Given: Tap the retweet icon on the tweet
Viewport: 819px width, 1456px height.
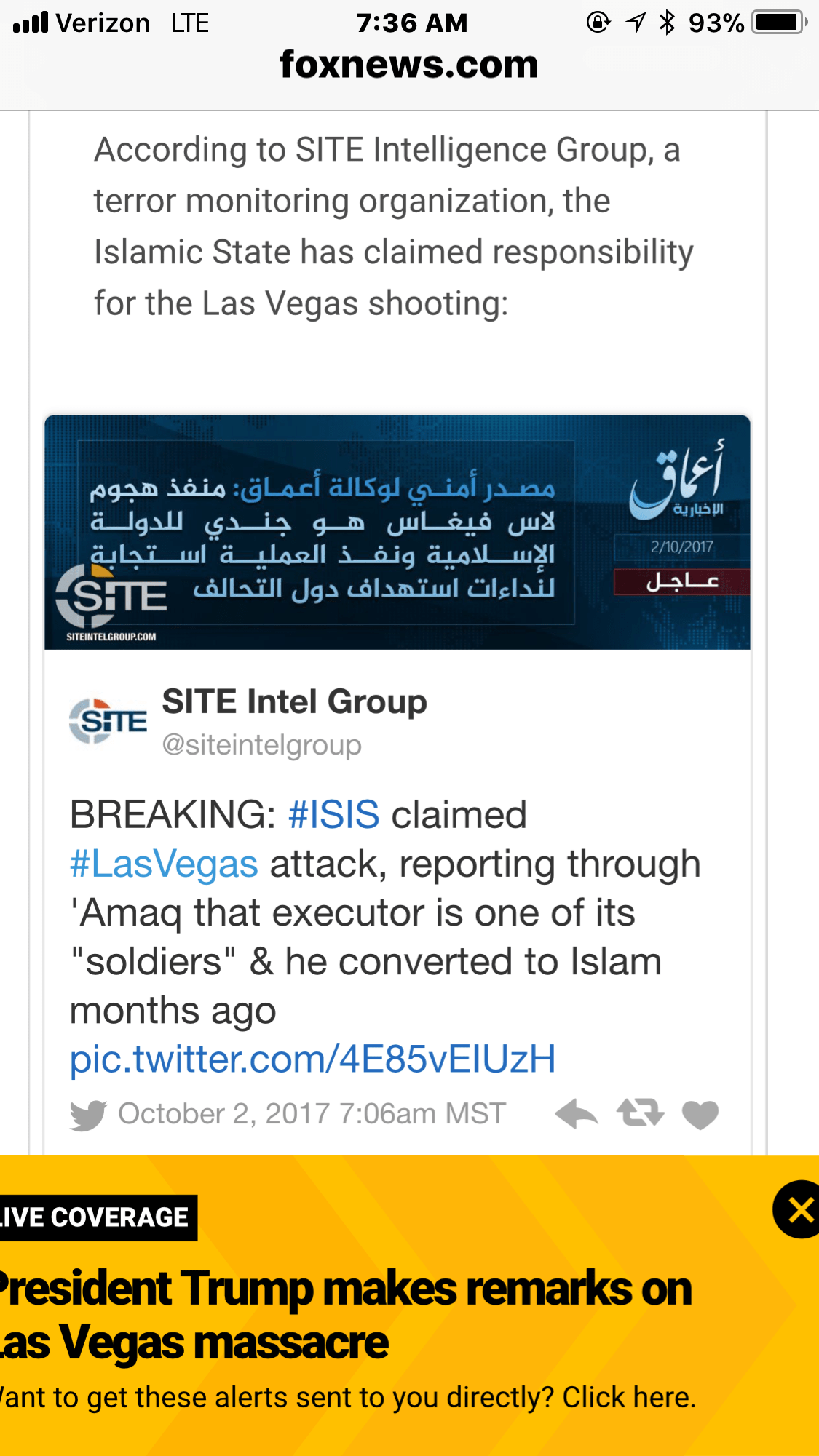Looking at the screenshot, I should [640, 1113].
